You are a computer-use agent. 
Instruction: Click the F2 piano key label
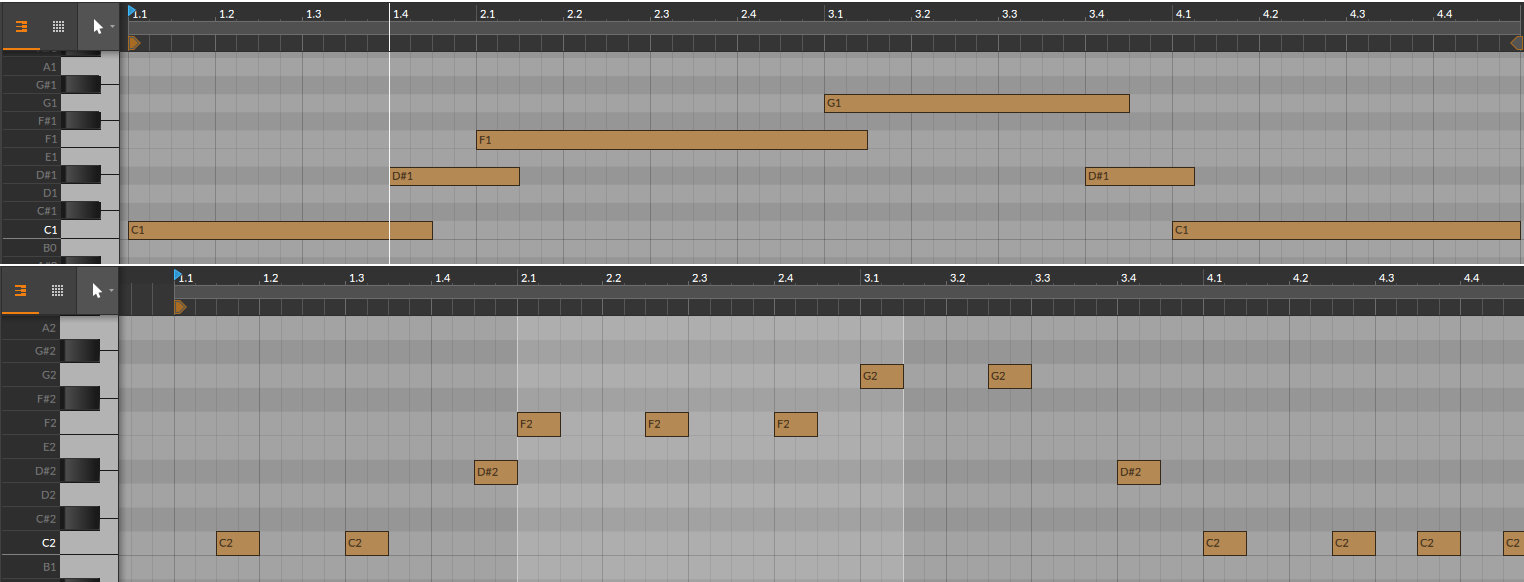click(x=50, y=423)
